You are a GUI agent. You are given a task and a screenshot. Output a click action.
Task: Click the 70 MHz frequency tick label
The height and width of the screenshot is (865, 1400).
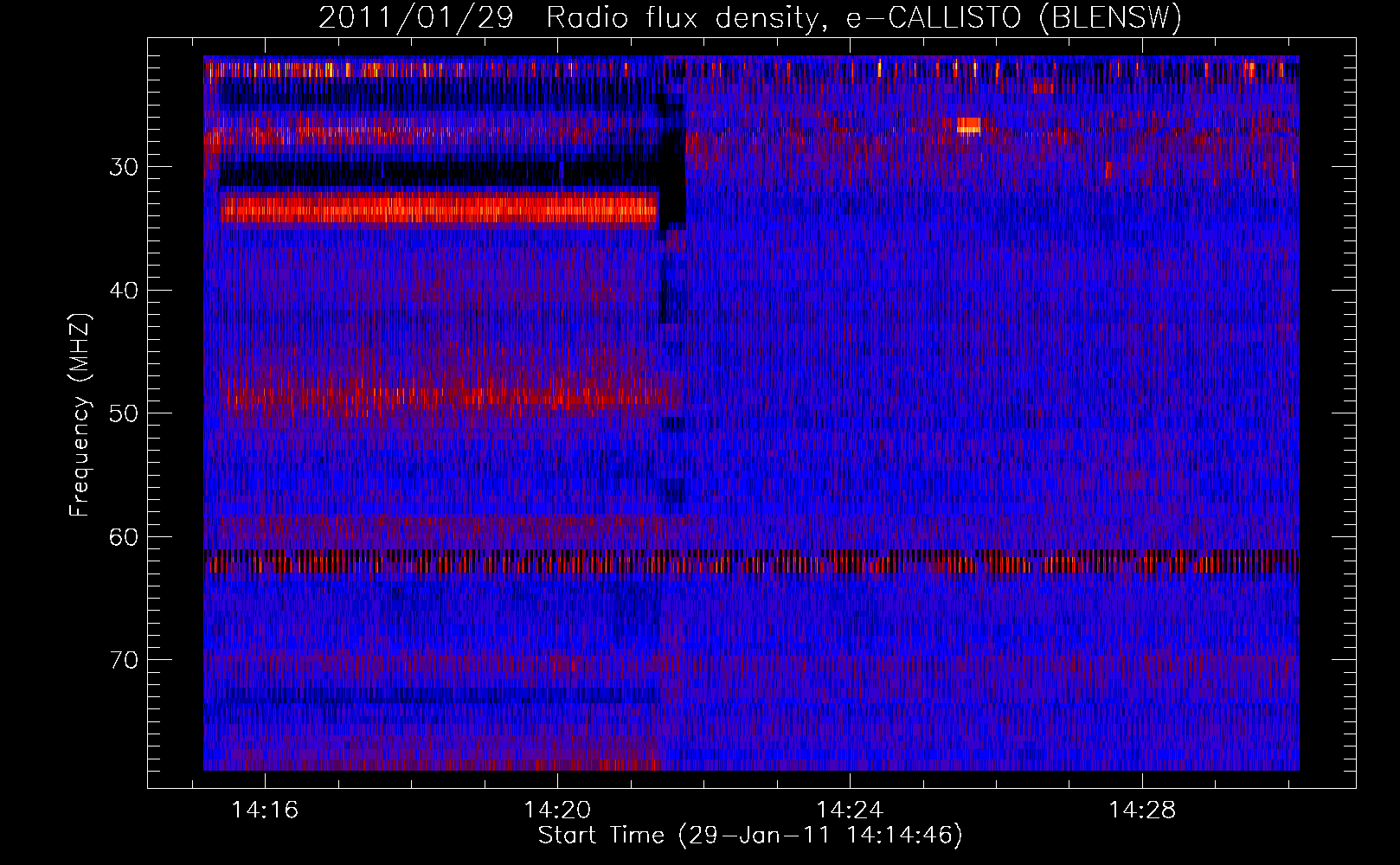point(124,660)
